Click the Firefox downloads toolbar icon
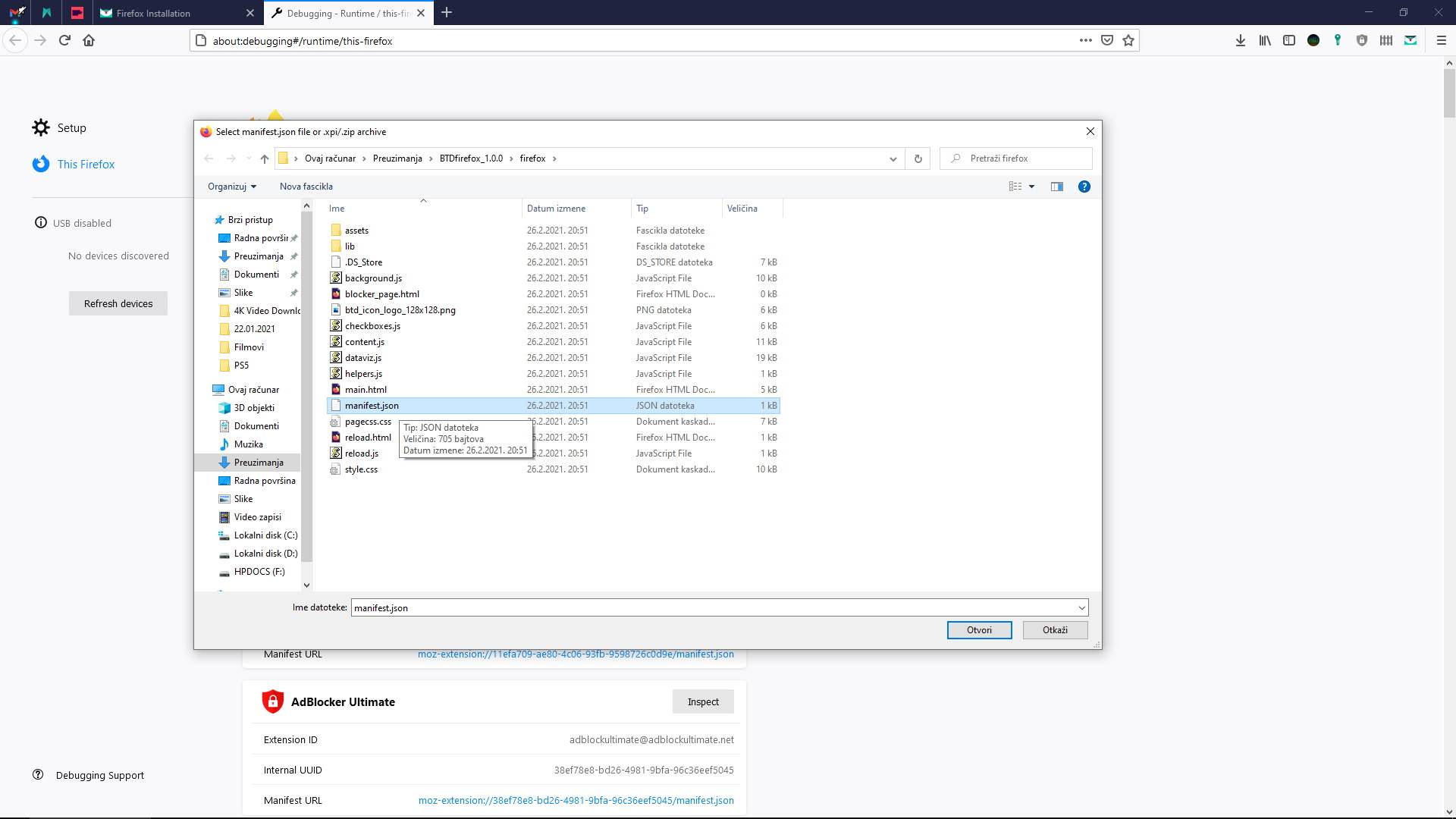This screenshot has height=819, width=1456. pyautogui.click(x=1241, y=41)
